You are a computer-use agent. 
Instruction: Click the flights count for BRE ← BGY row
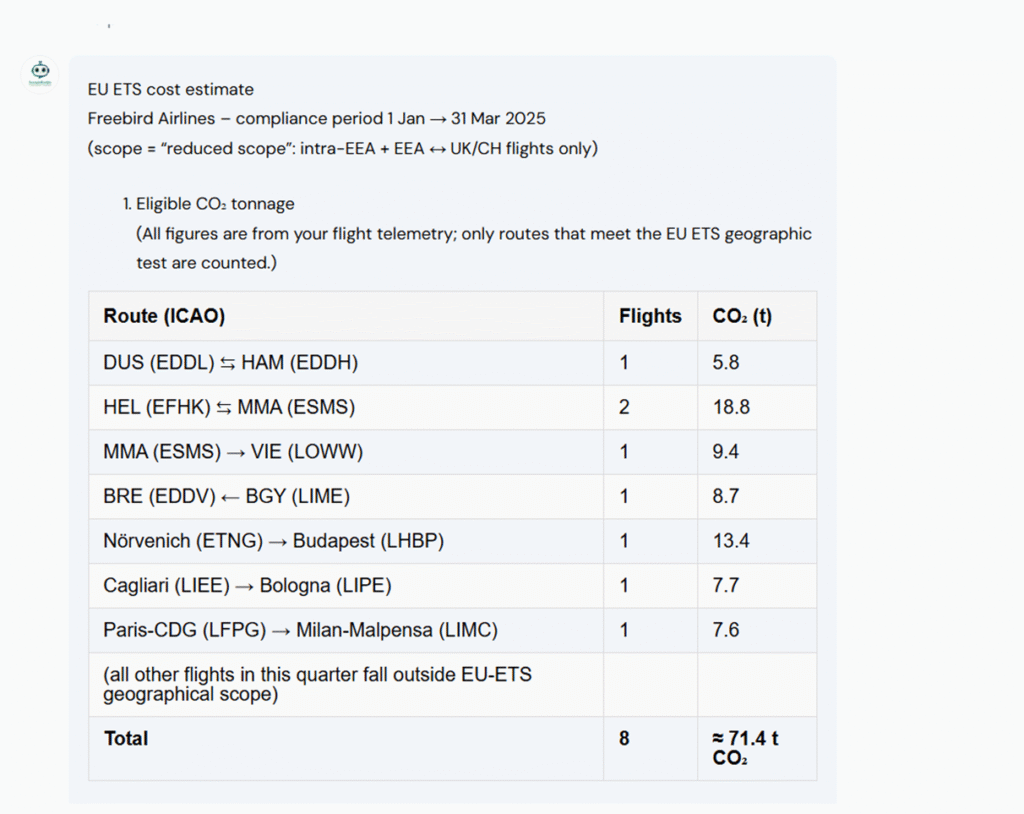[624, 496]
